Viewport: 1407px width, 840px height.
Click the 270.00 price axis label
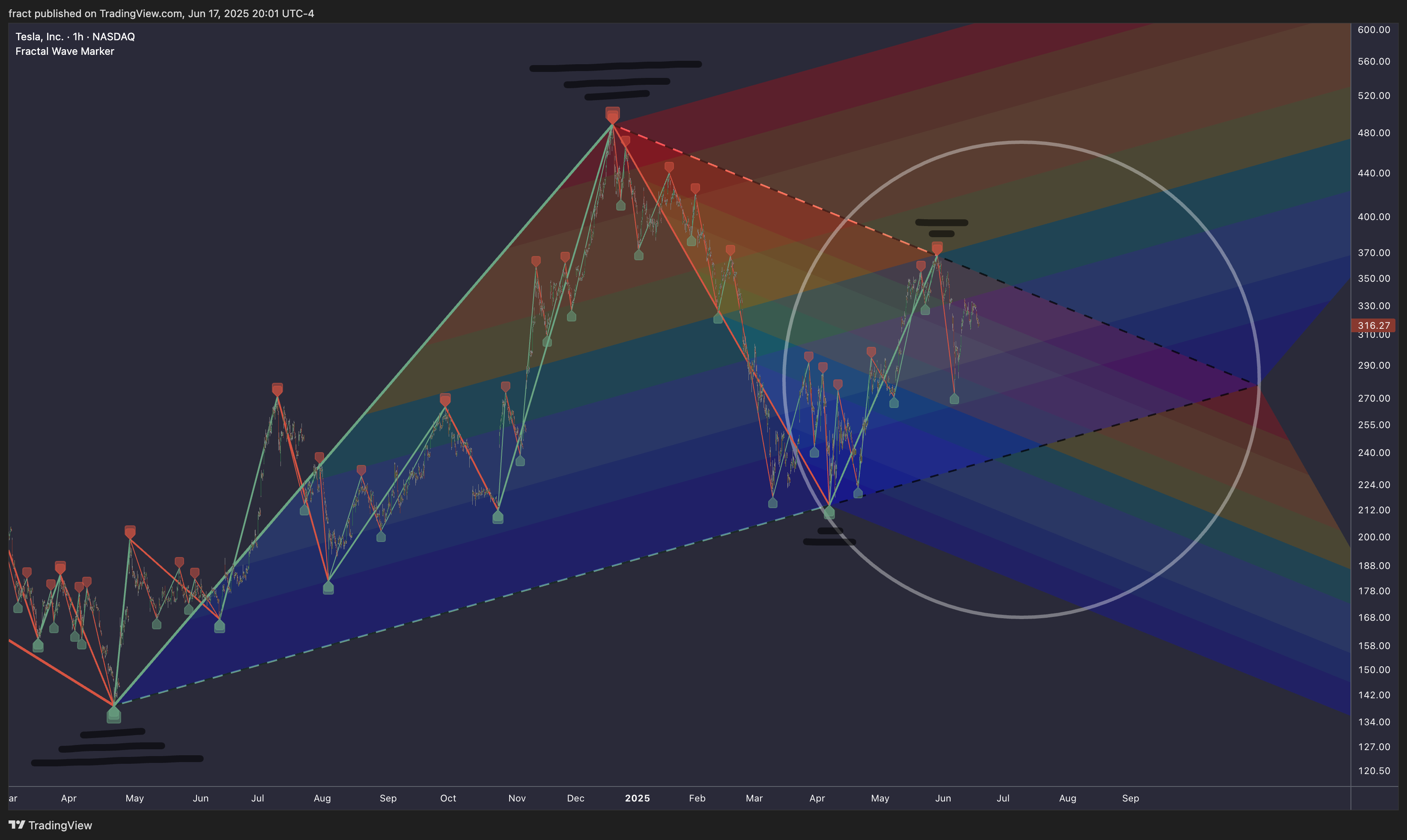point(1374,399)
